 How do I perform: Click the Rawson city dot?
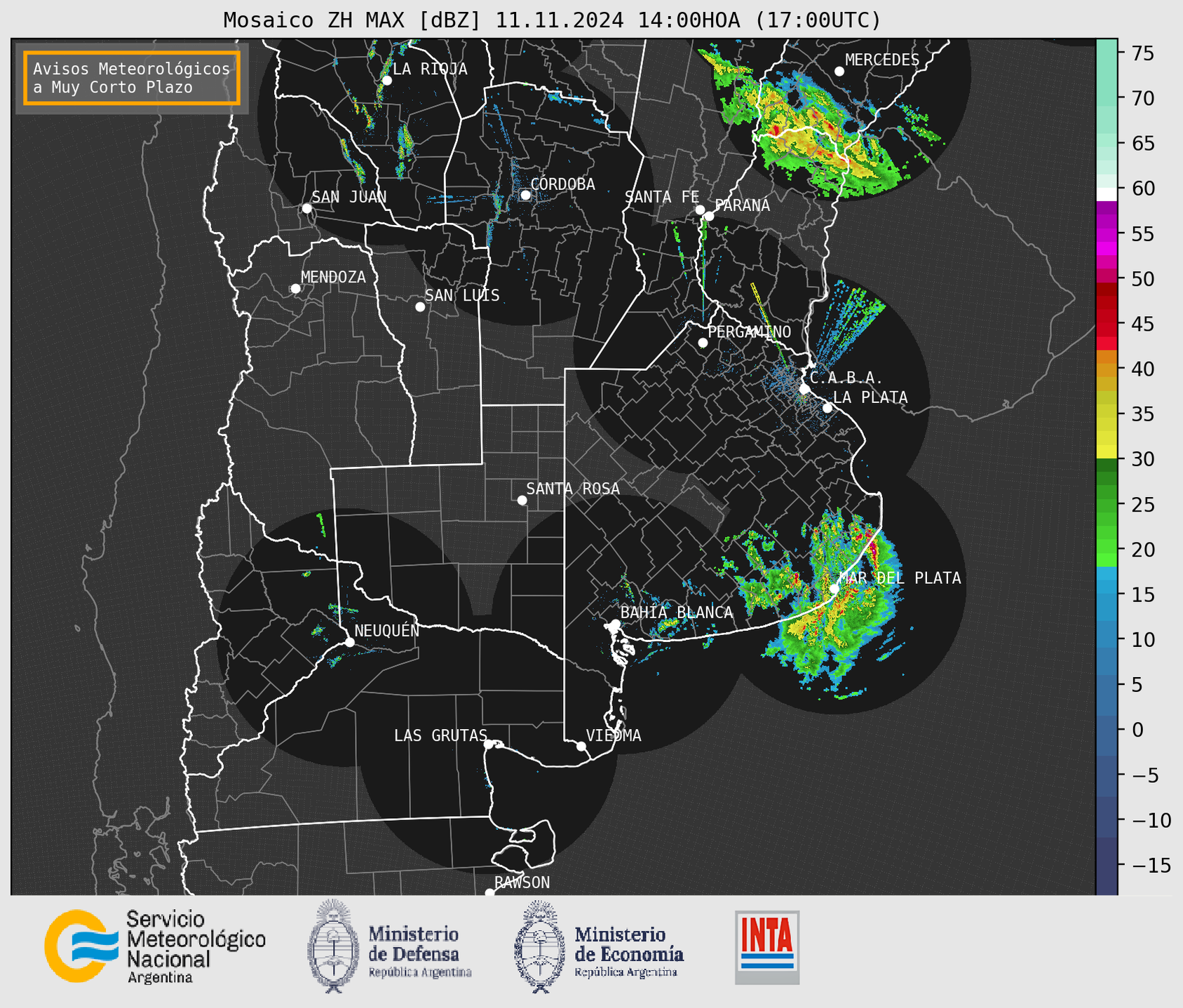(x=489, y=892)
